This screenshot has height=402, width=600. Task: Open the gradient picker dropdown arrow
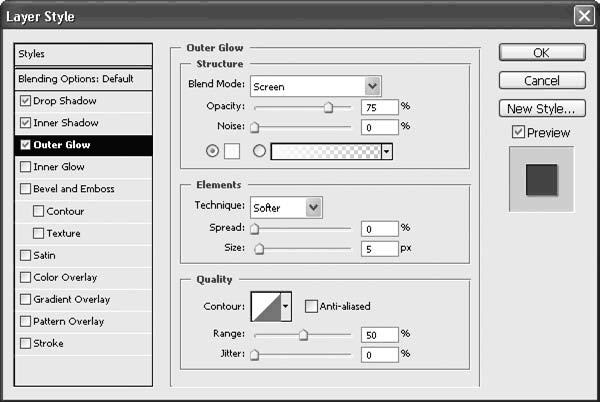click(x=386, y=152)
